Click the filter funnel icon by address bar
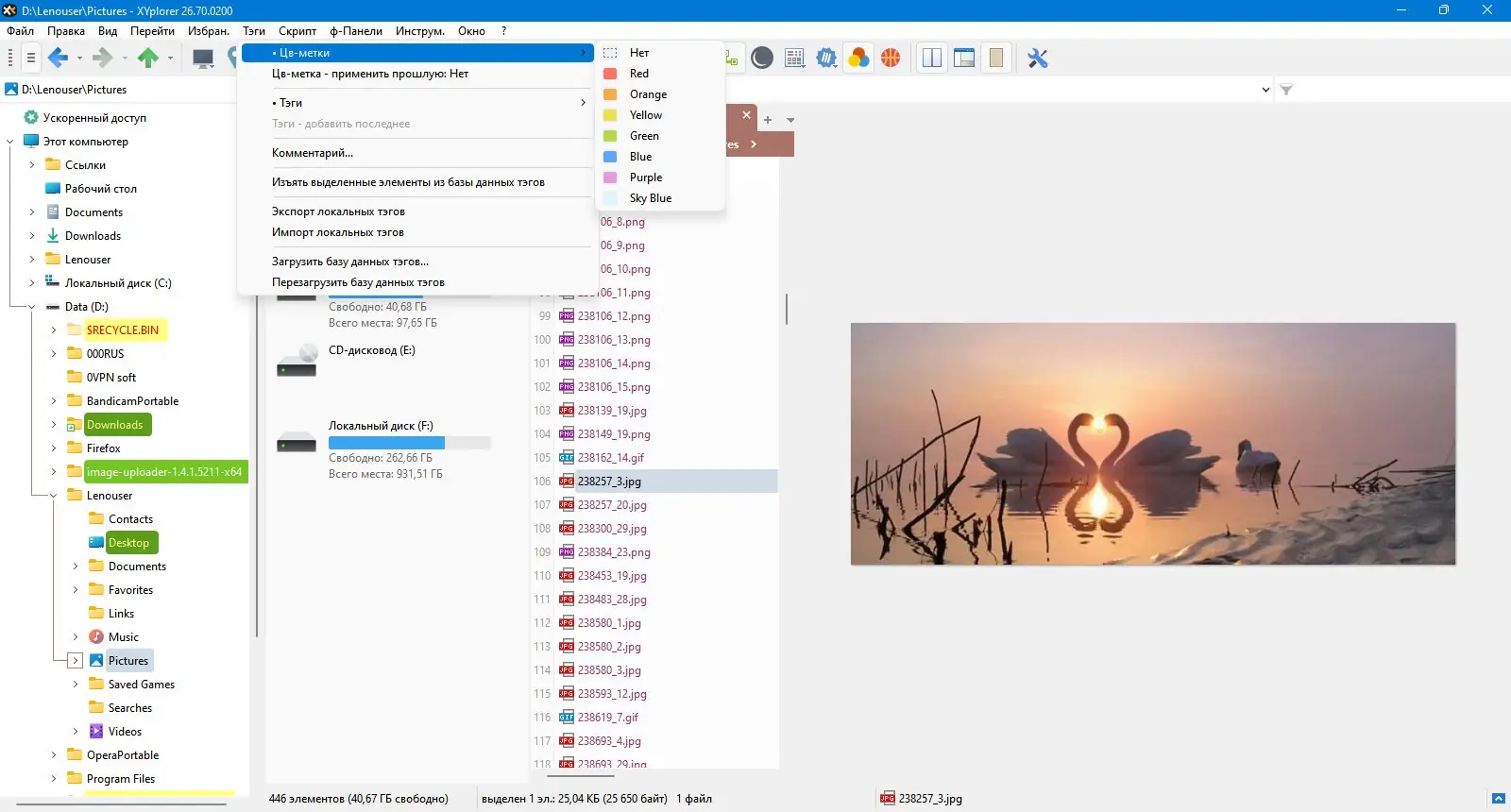Screen dimensions: 1511x812 click(1286, 90)
